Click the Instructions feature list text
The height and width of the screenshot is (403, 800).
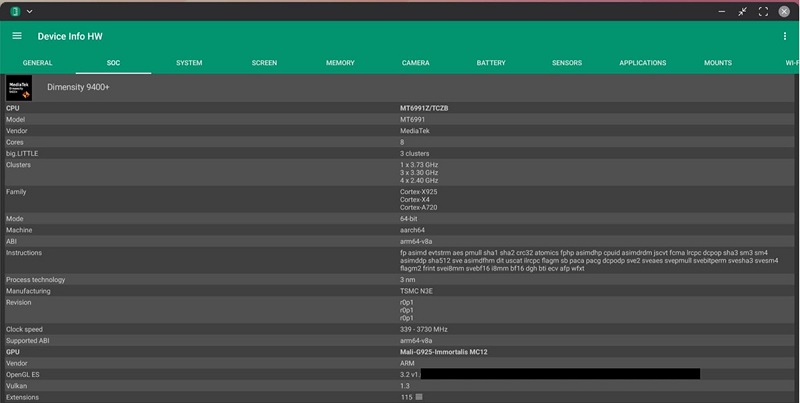point(589,261)
